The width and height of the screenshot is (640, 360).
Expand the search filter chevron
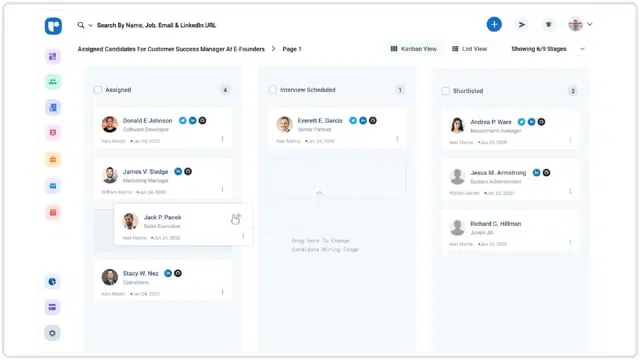[90, 25]
